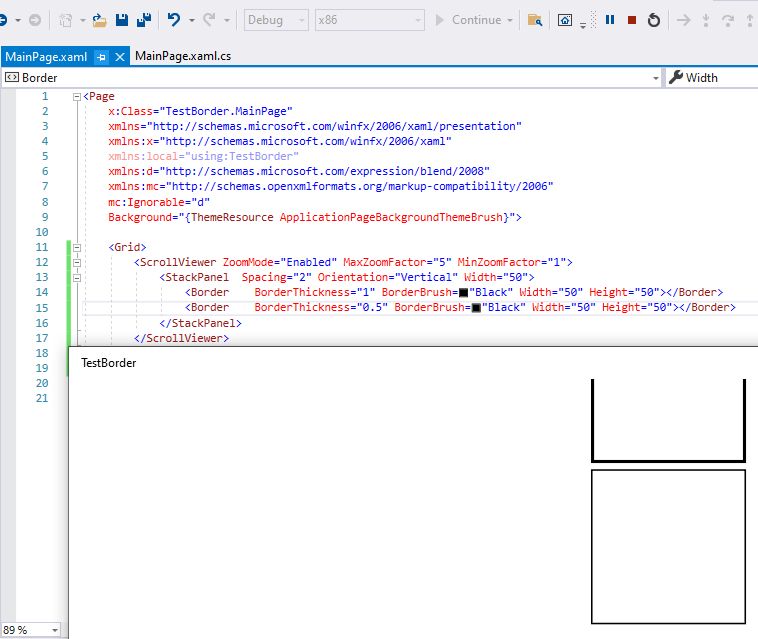Image resolution: width=758 pixels, height=639 pixels.
Task: Click MaxZoomFactor="5" on line 12
Action: (x=397, y=262)
